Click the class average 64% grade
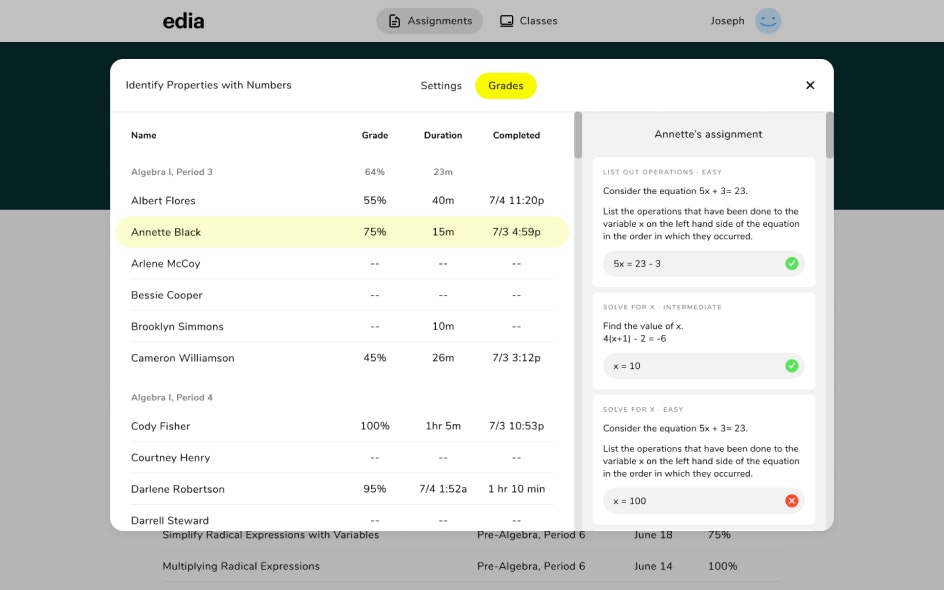The image size is (944, 590). (374, 172)
